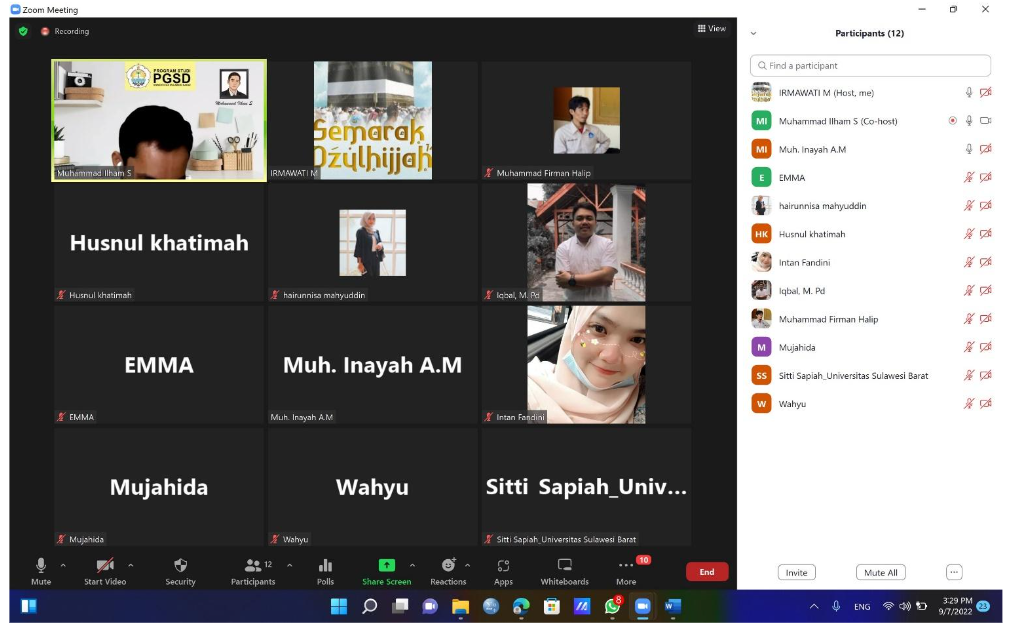The width and height of the screenshot is (1009, 631).
Task: Click the tray microphone icon
Action: pos(836,606)
